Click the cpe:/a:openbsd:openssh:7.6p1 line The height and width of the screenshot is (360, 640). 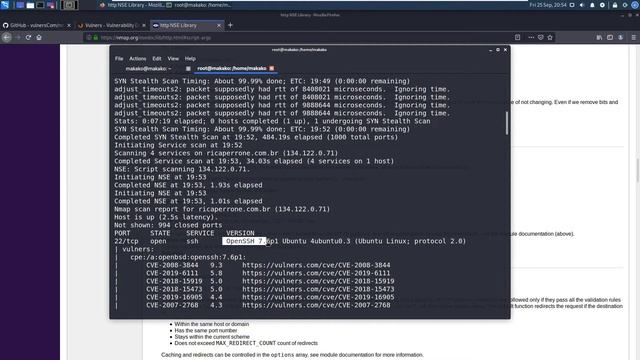coord(188,257)
